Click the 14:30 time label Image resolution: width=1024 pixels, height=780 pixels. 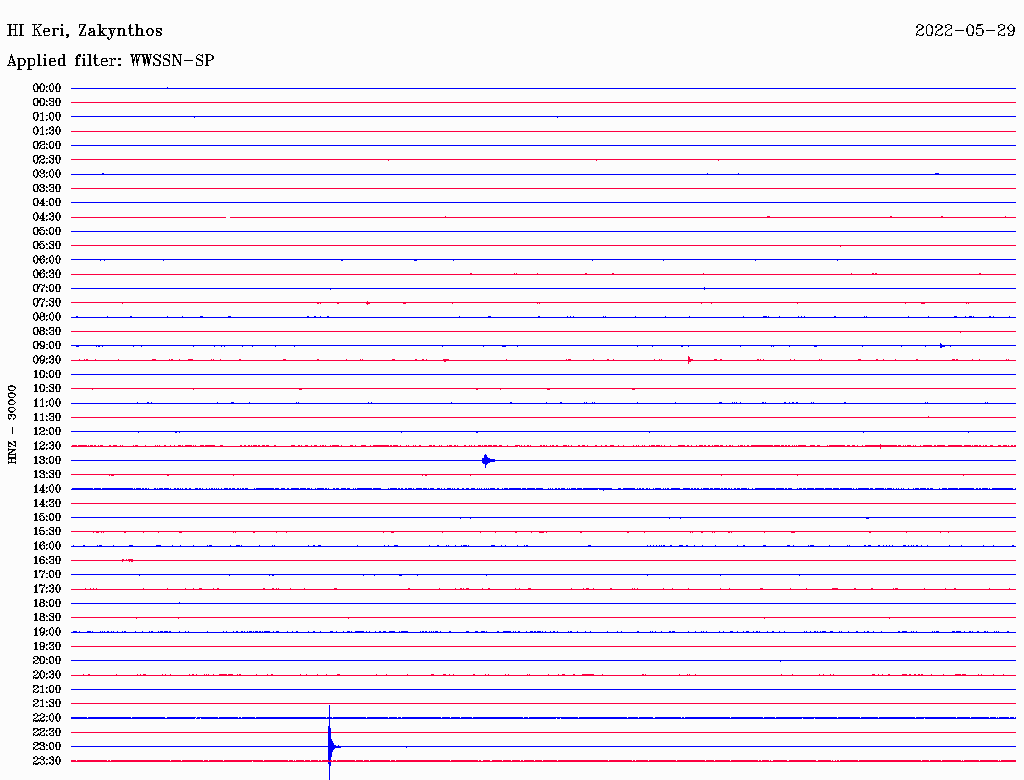pos(47,504)
